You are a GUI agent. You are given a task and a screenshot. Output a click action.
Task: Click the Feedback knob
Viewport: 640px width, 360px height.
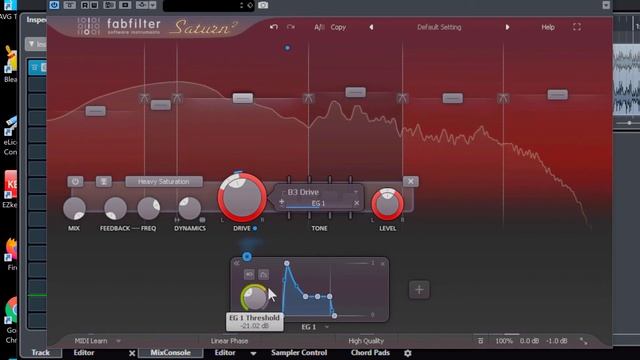[x=116, y=208]
